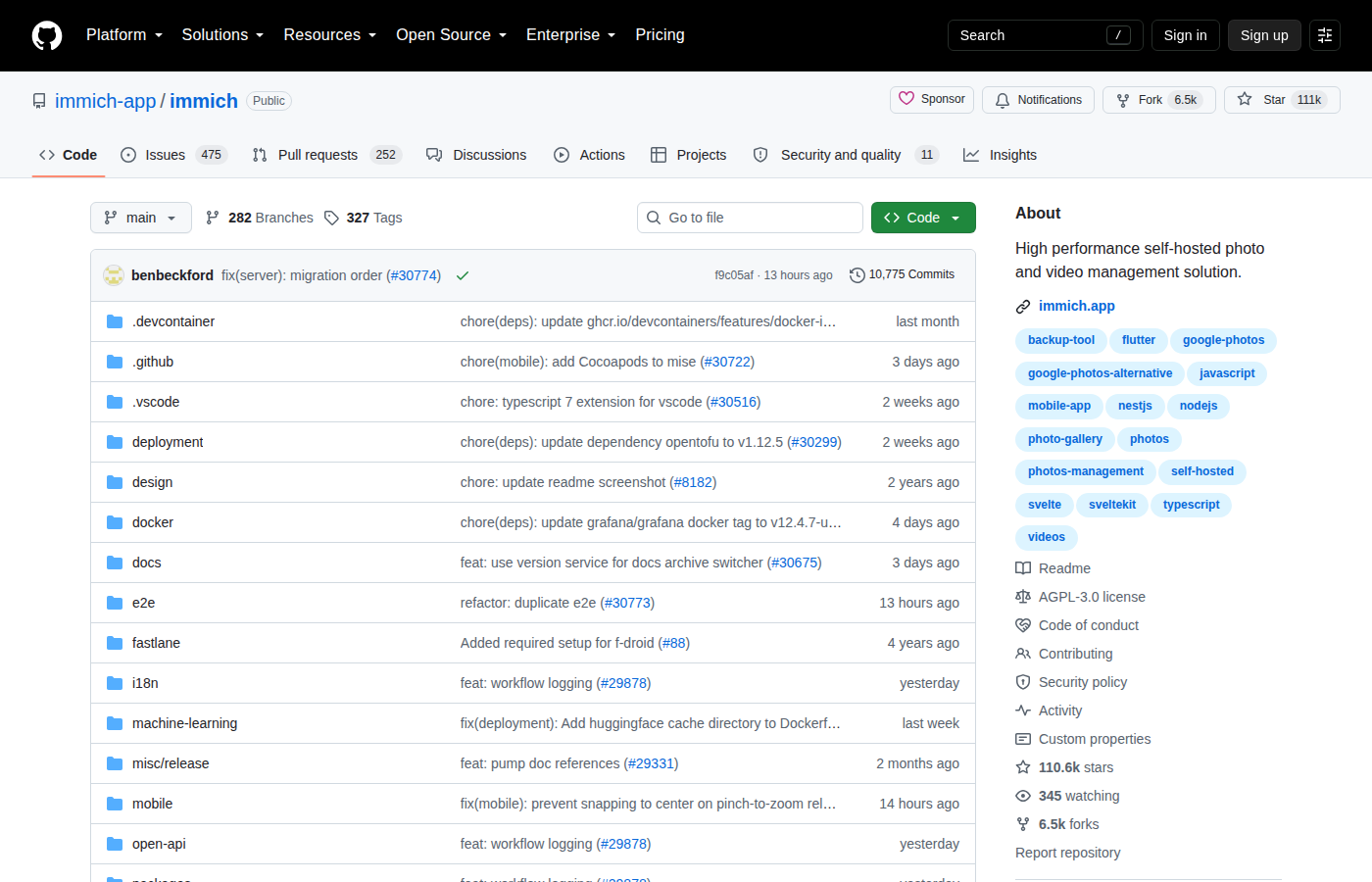Open the Contributing link
Viewport: 1372px width, 882px height.
click(1064, 654)
